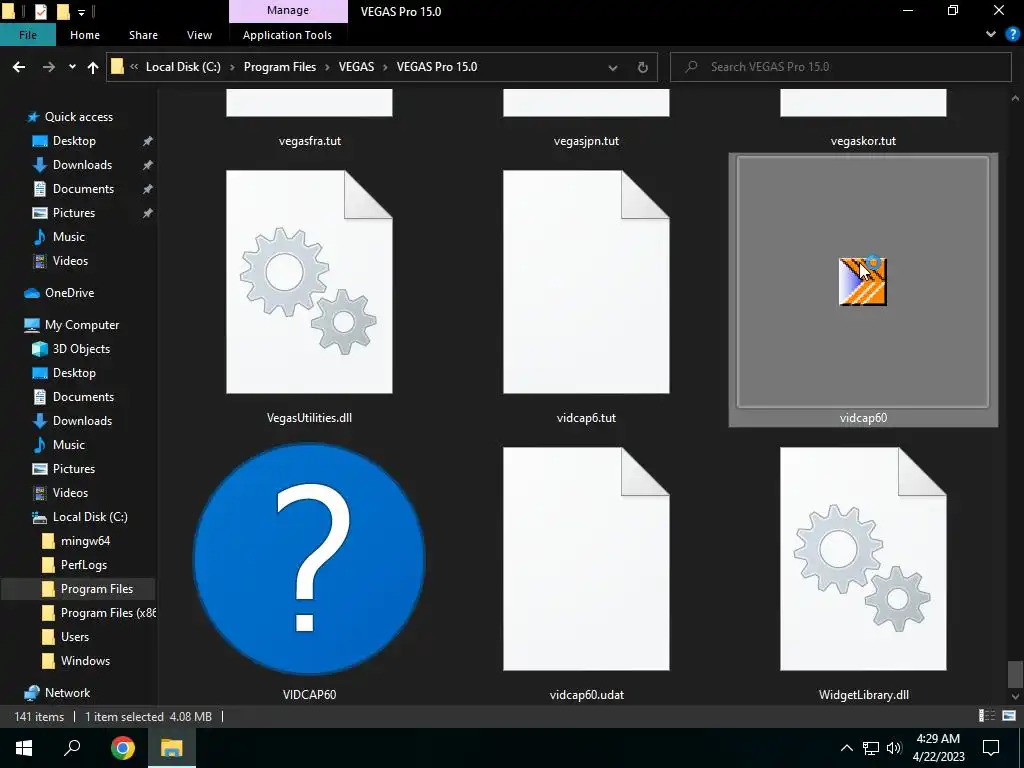Open PerfLogs folder in sidebar

click(x=84, y=565)
